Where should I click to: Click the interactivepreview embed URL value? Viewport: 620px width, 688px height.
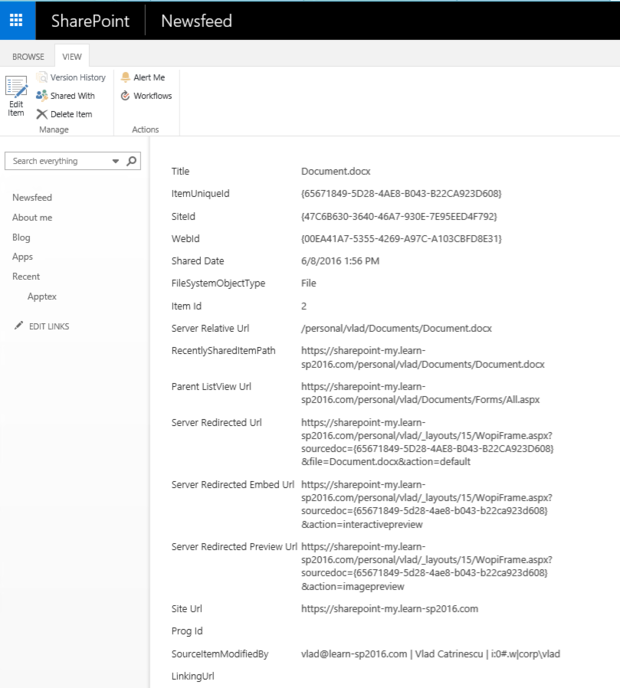(426, 504)
